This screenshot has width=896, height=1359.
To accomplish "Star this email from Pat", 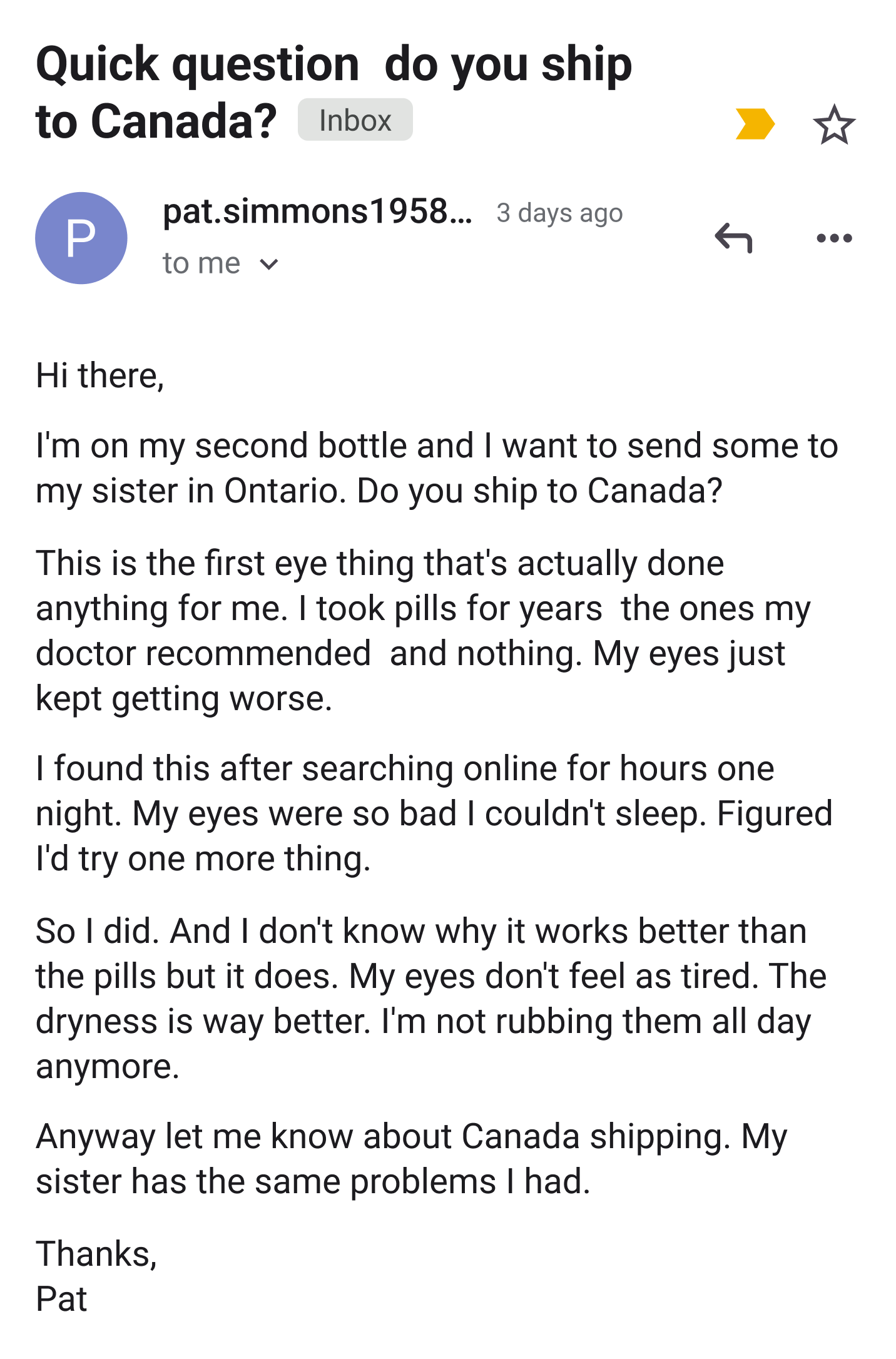I will [x=834, y=125].
